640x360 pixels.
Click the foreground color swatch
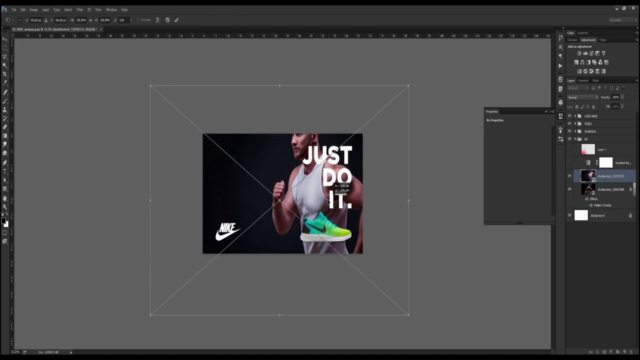(x=3, y=220)
